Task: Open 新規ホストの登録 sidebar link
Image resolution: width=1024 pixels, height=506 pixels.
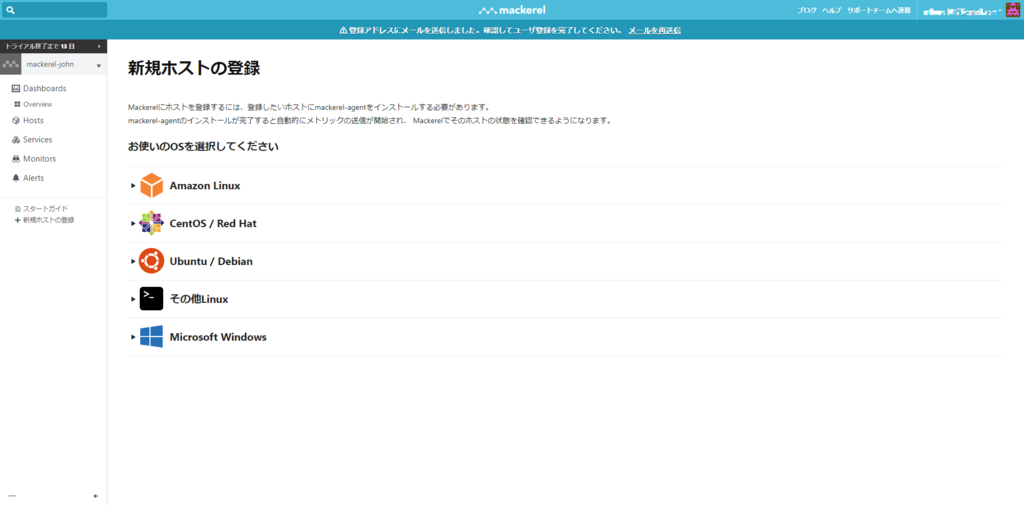Action: (x=48, y=221)
